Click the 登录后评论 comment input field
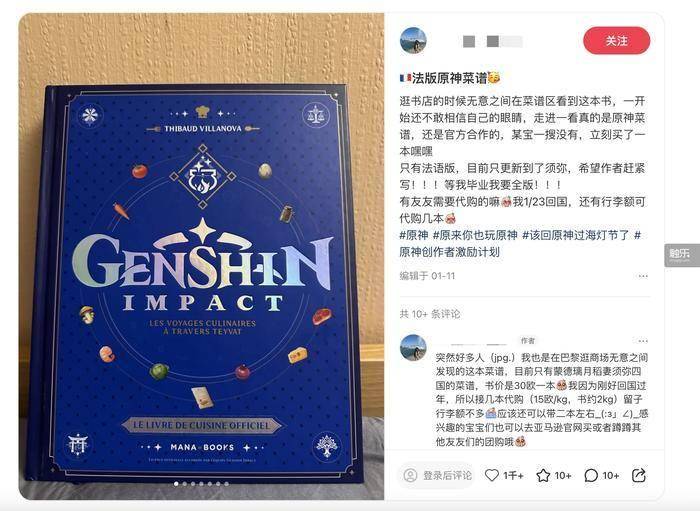The width and height of the screenshot is (700, 511). (x=436, y=475)
